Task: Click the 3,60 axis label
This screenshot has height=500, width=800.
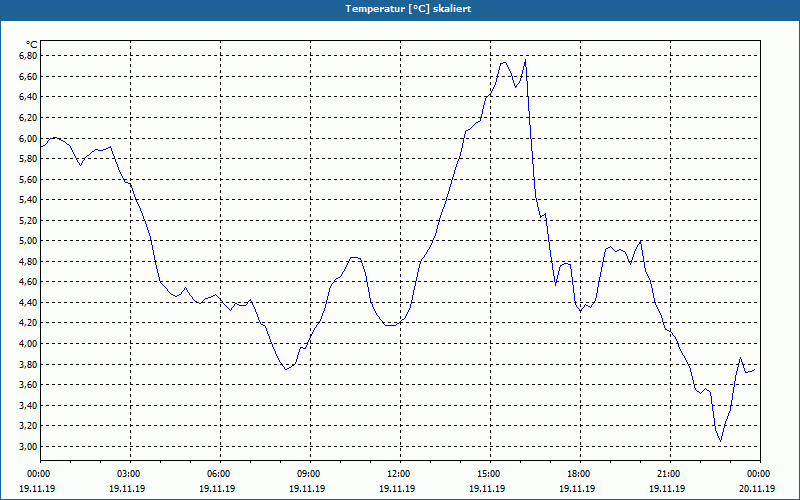Action: coord(29,385)
